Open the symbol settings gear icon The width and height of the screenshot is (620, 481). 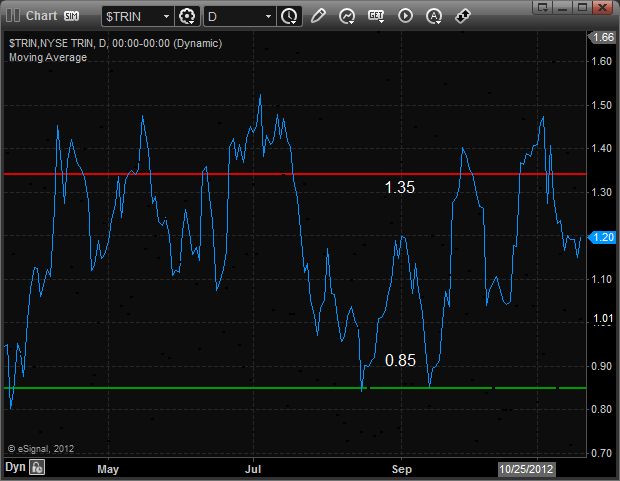click(187, 17)
